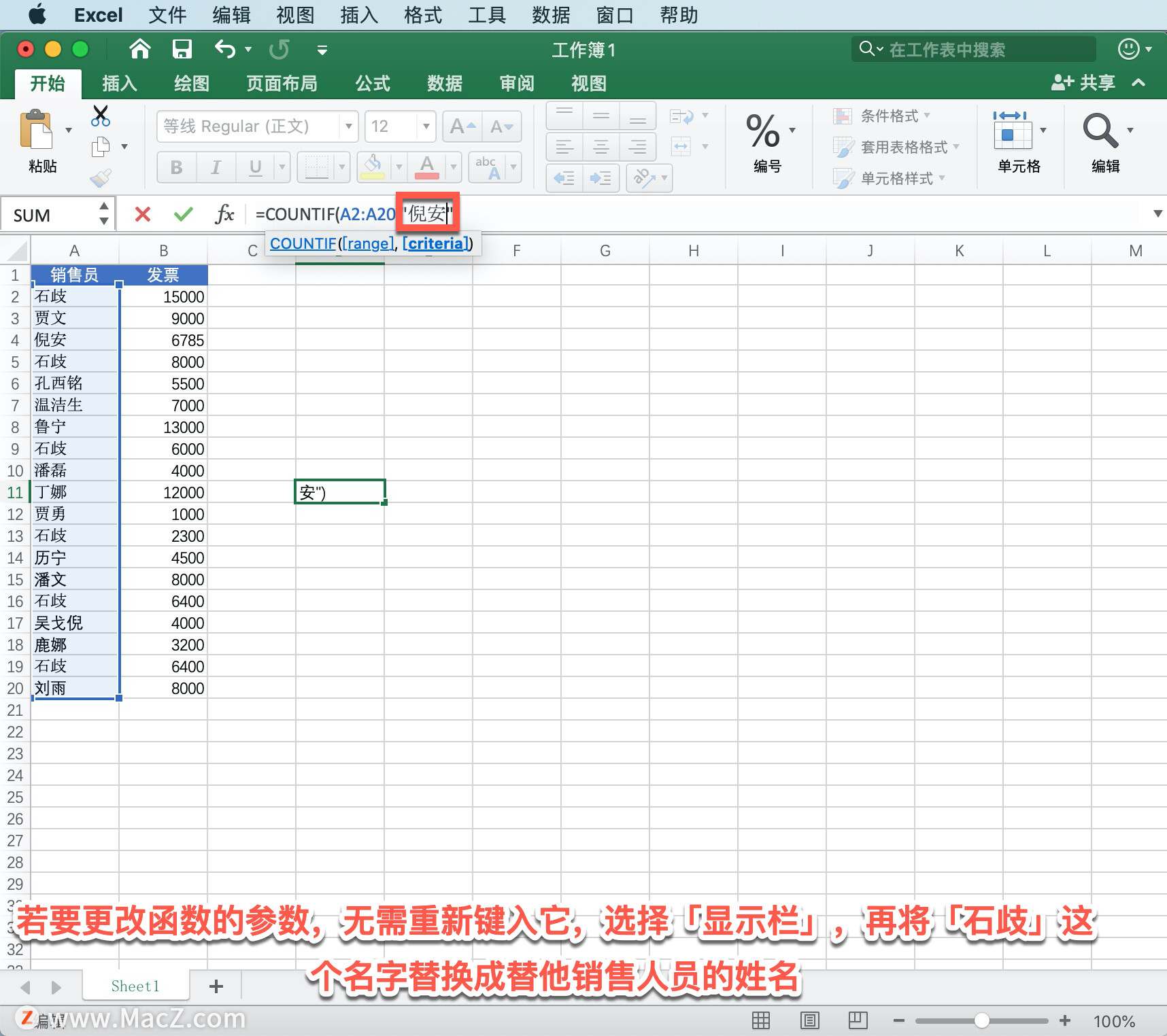Open the Insert ribbon tab
Viewport: 1167px width, 1036px height.
tap(120, 84)
